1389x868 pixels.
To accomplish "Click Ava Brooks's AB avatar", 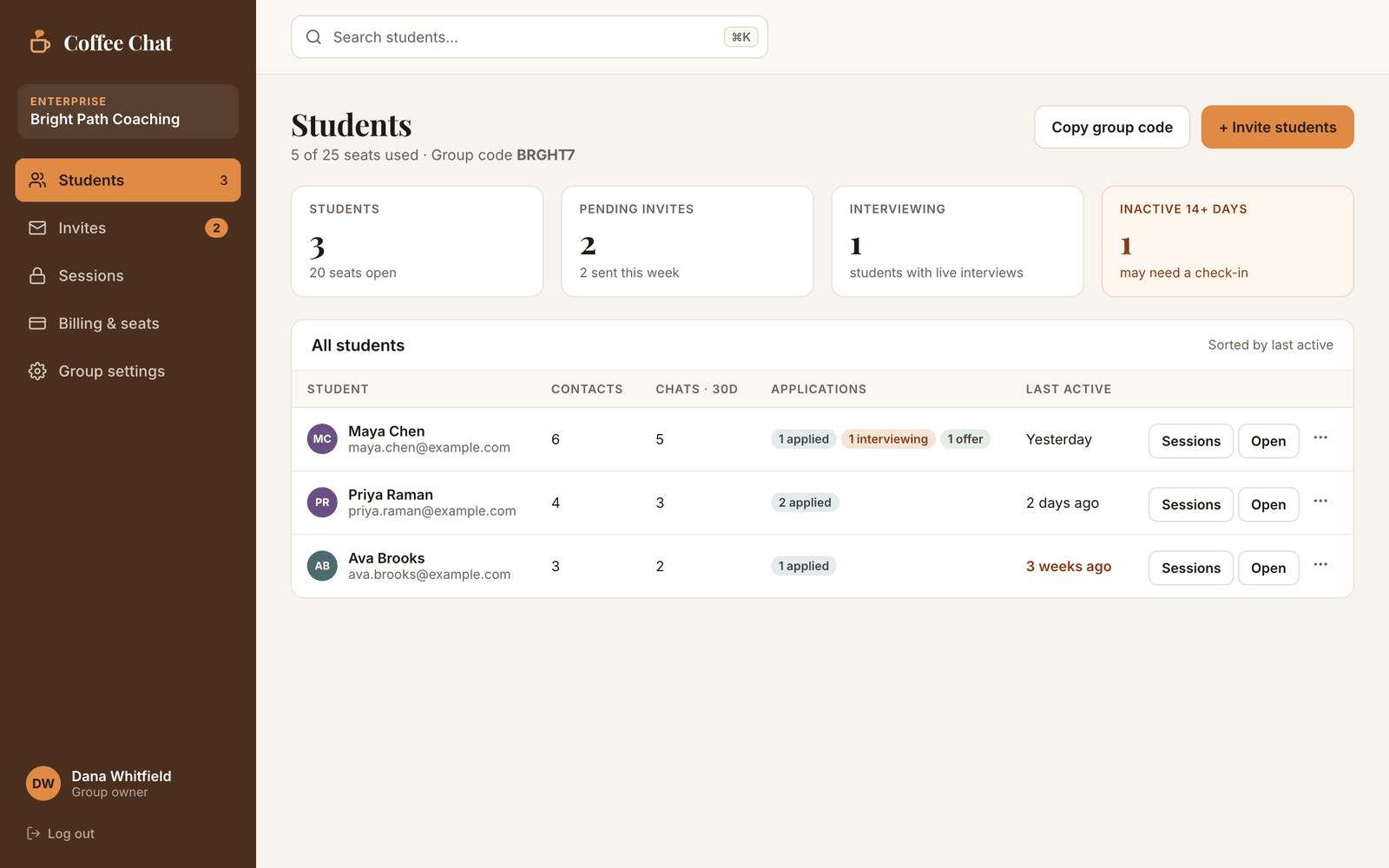I will (x=322, y=566).
